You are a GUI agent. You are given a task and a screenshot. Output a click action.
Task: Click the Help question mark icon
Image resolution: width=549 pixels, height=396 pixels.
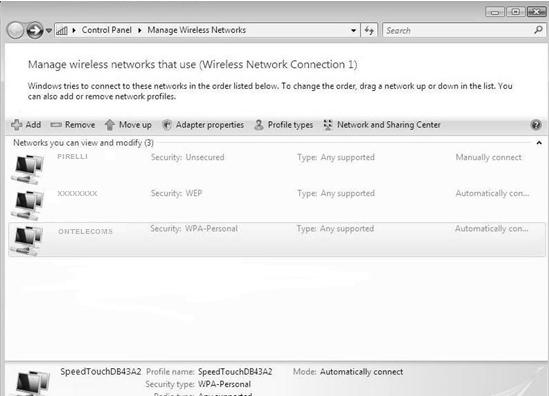[536, 125]
